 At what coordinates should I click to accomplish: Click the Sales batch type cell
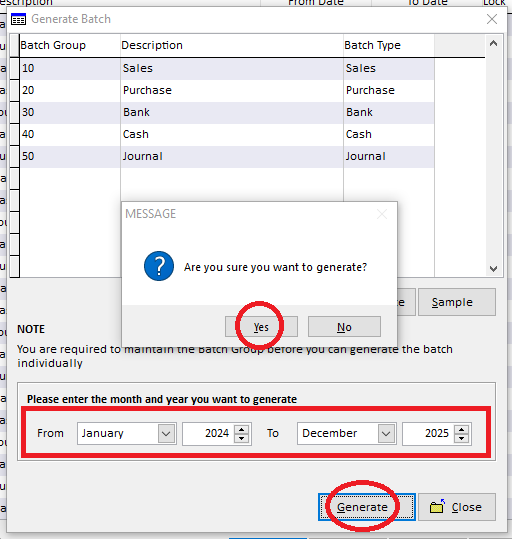pos(389,68)
